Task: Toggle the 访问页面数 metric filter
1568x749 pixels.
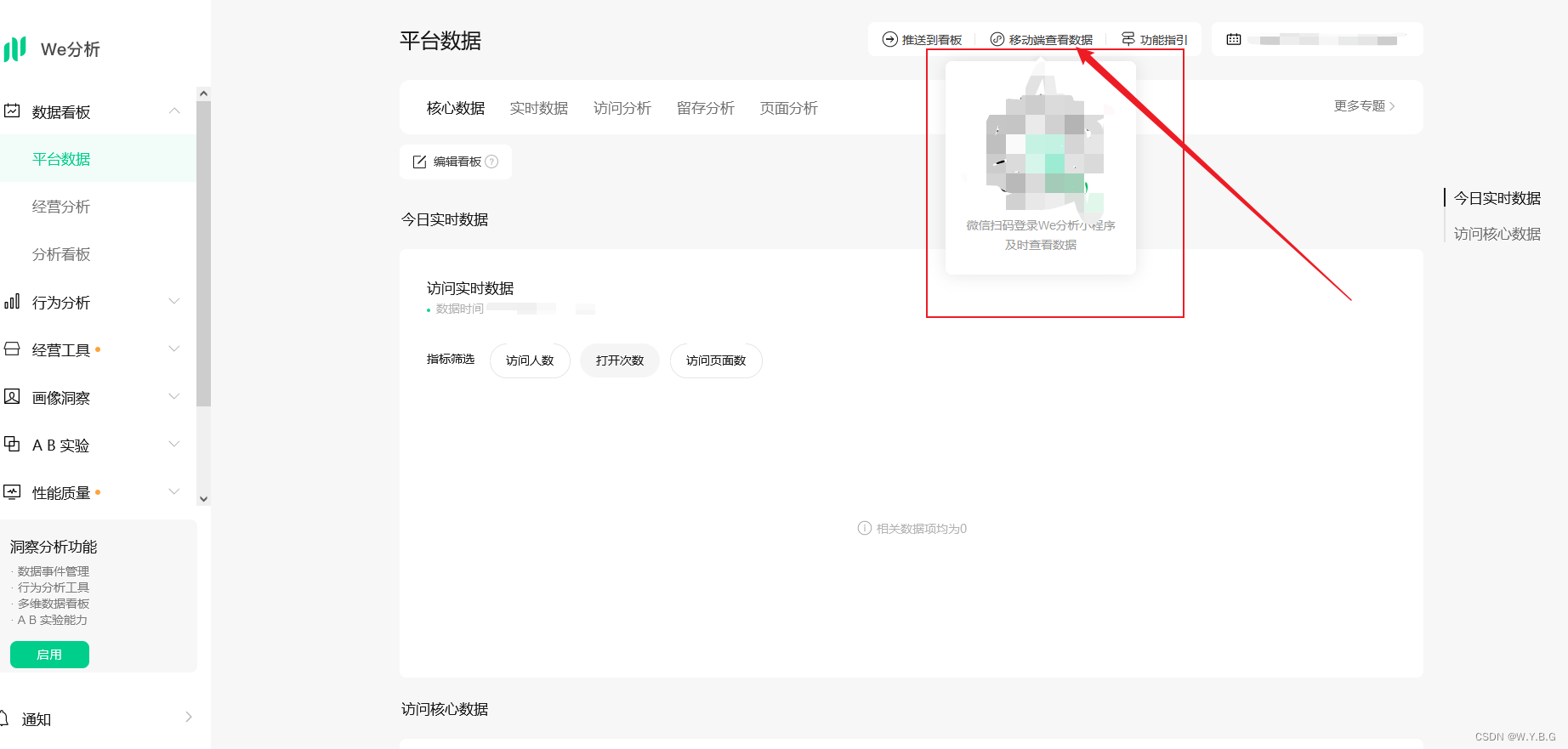Action: (x=716, y=360)
